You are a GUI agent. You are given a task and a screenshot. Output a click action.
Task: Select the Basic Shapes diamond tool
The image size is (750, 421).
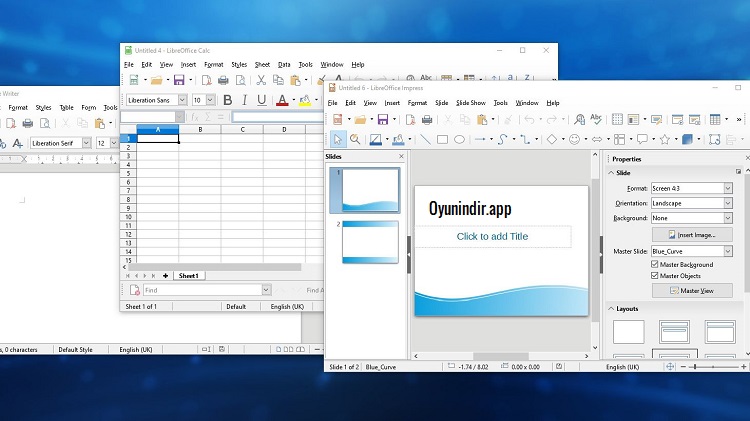coord(551,140)
